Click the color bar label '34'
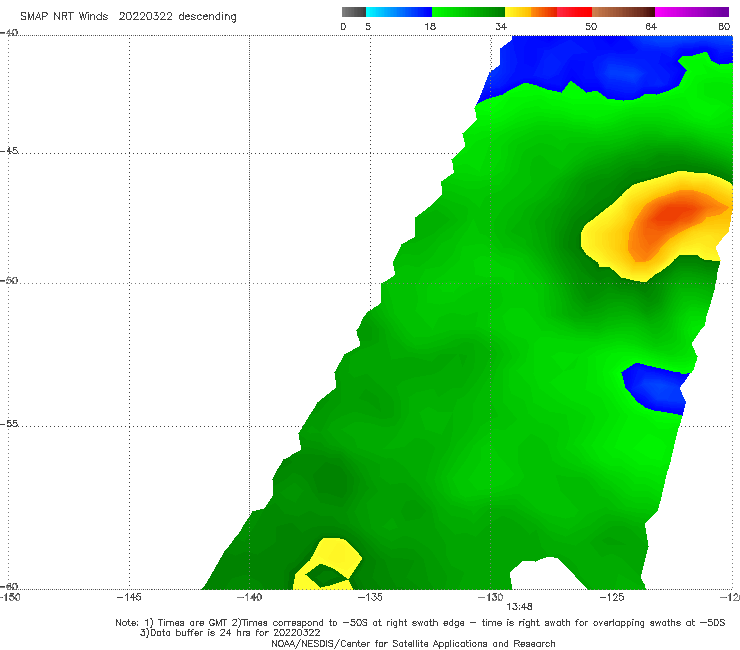Screen dimensions: 740x650 pos(501,26)
